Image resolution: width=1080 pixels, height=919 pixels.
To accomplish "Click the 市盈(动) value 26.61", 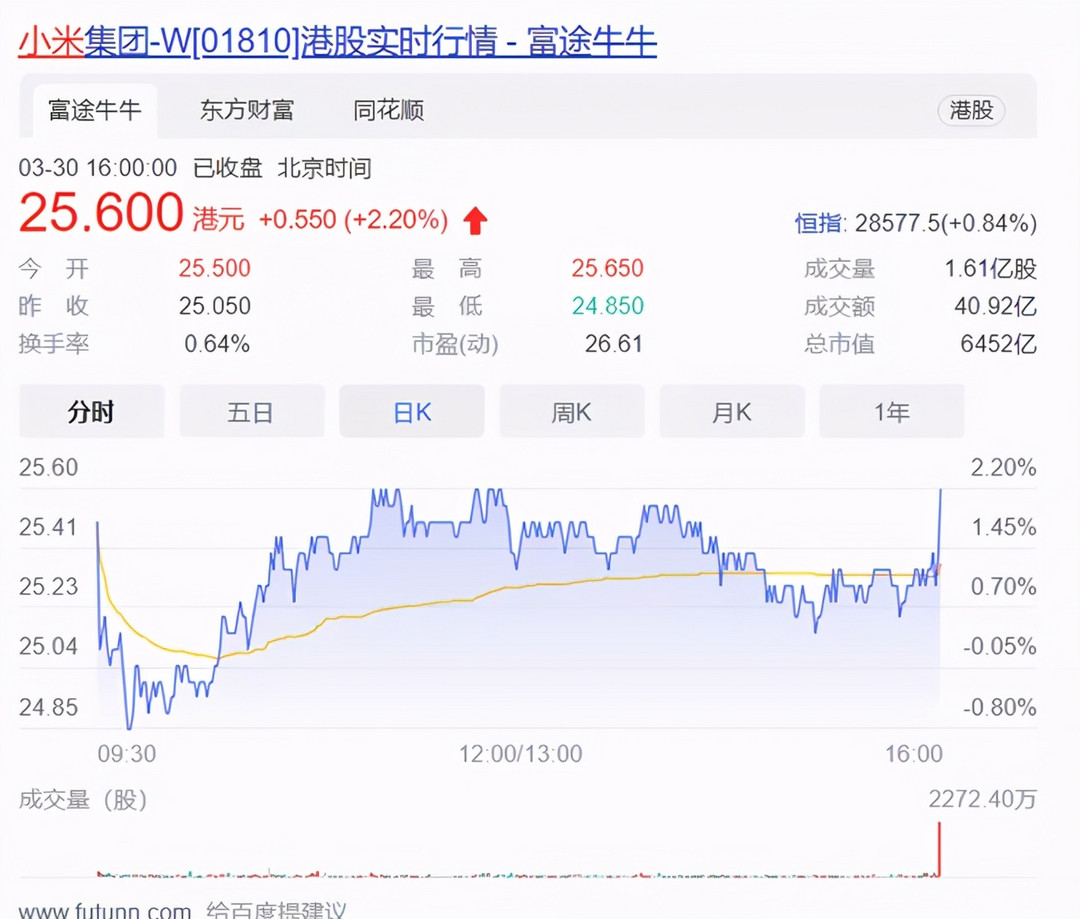I will click(x=614, y=344).
